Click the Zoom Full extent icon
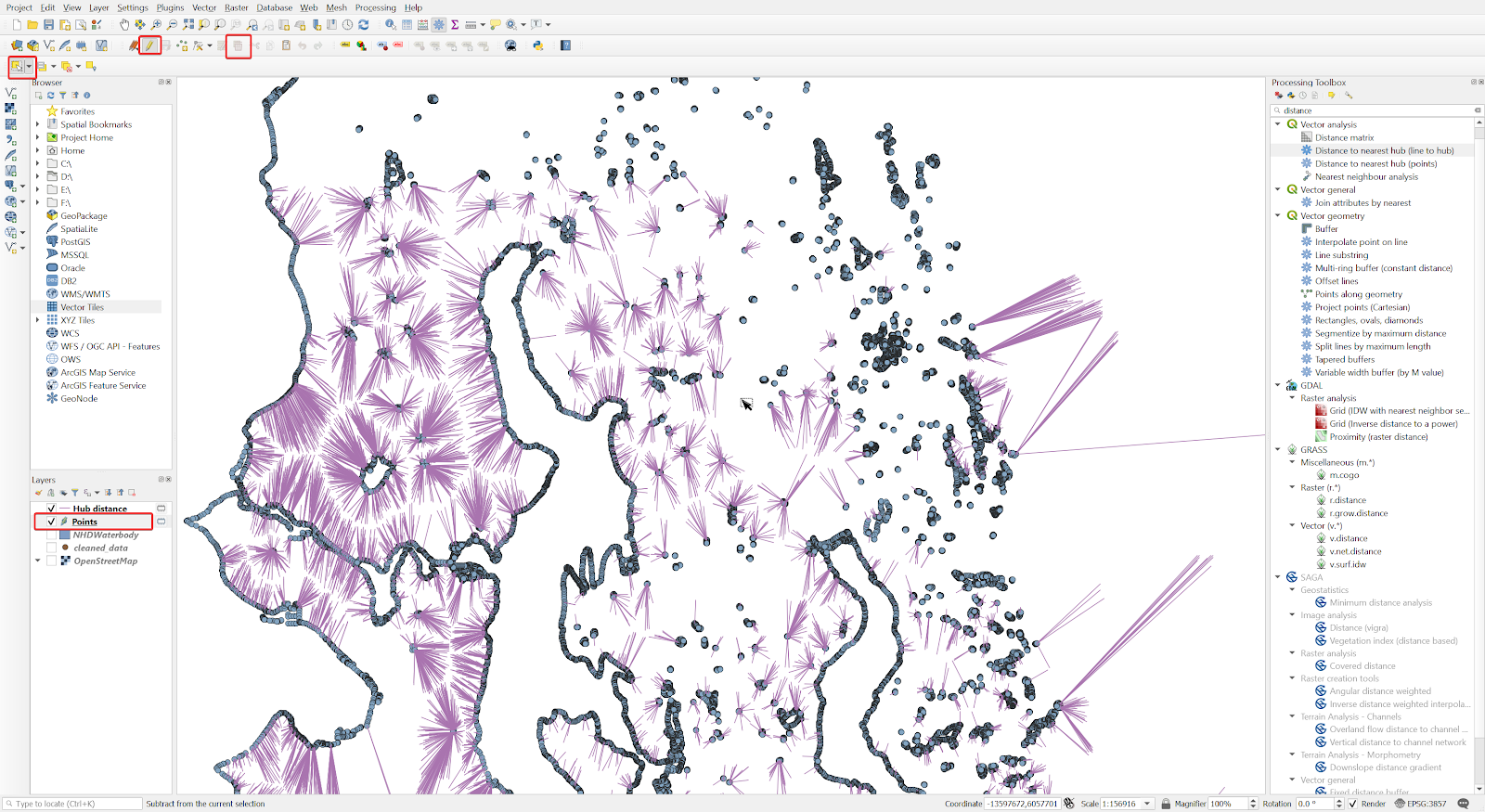The image size is (1485, 812). point(188,25)
